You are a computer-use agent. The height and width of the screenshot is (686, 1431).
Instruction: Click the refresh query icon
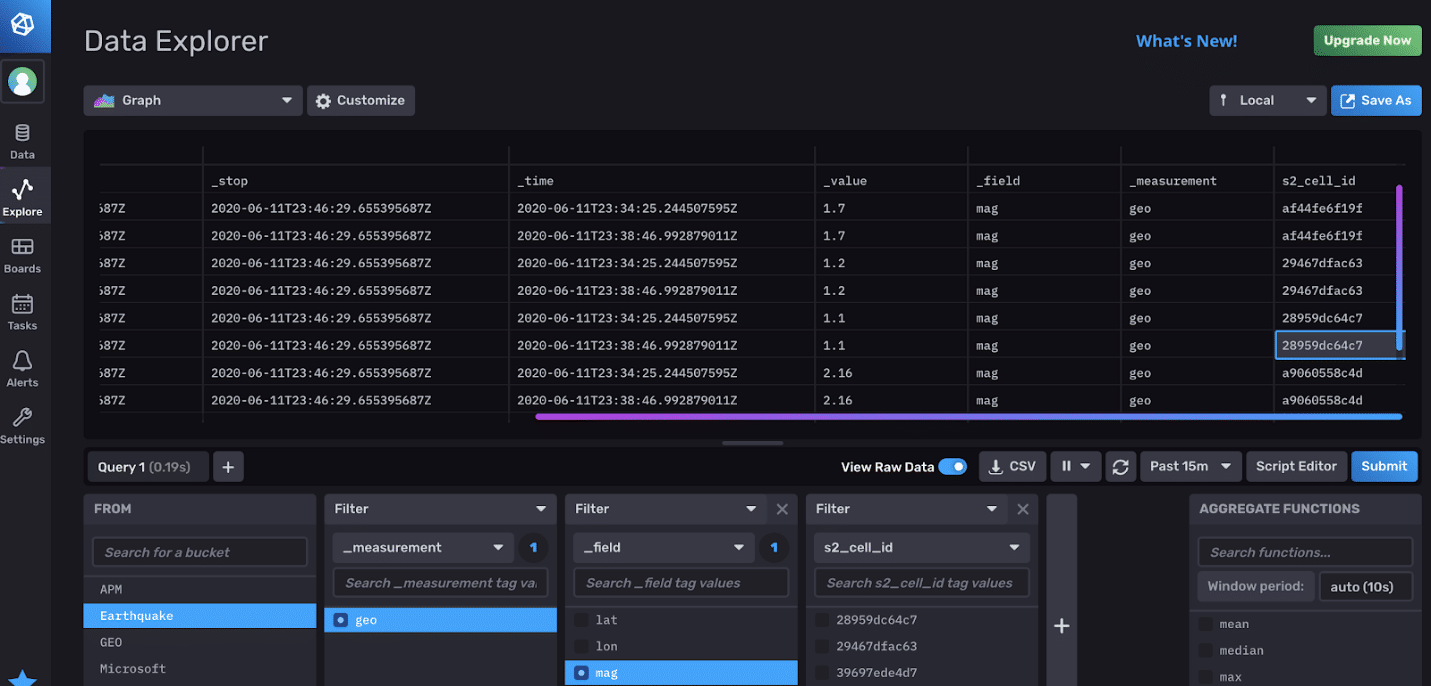point(1120,466)
